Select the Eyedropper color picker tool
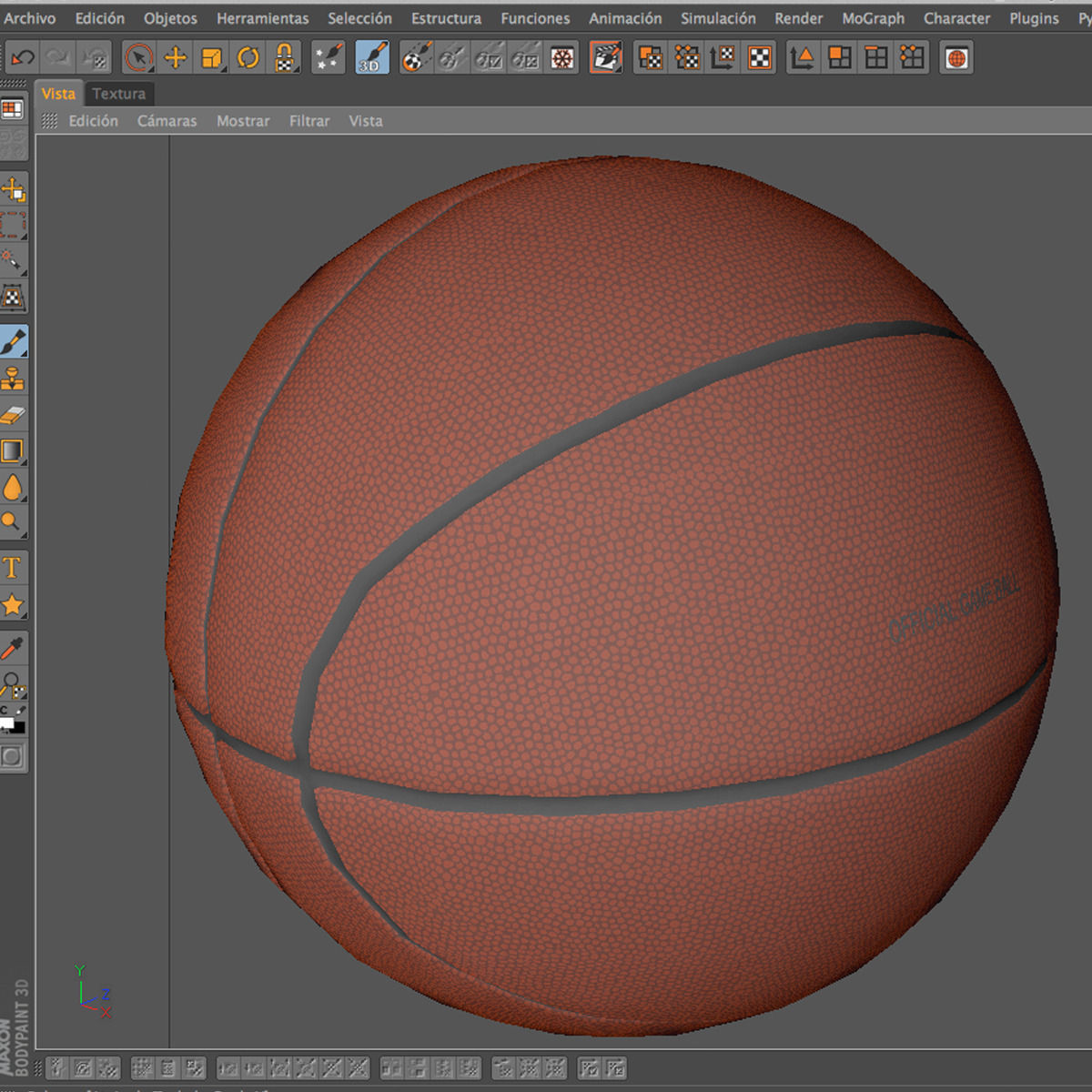The height and width of the screenshot is (1092, 1092). pyautogui.click(x=13, y=649)
